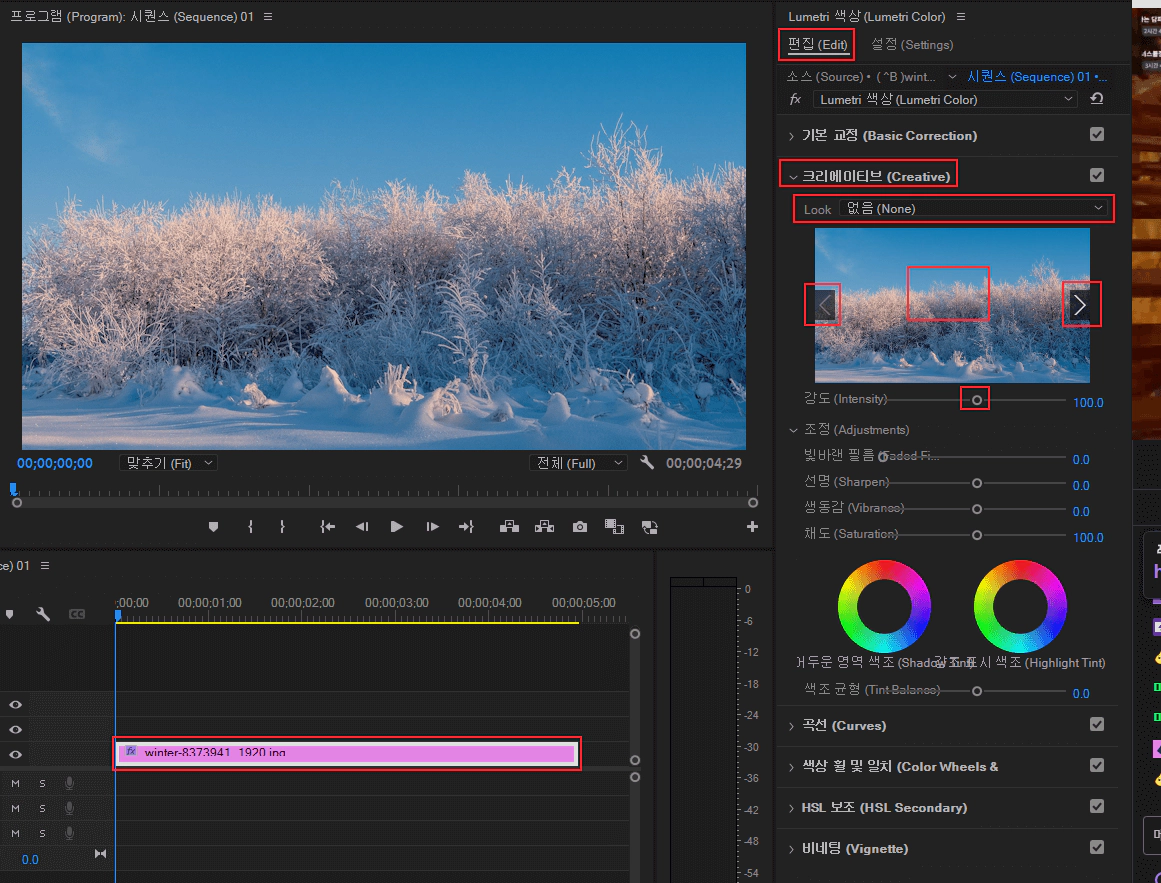Reset the Lumetri Color effect
Viewport: 1161px width, 883px height.
(x=1097, y=98)
